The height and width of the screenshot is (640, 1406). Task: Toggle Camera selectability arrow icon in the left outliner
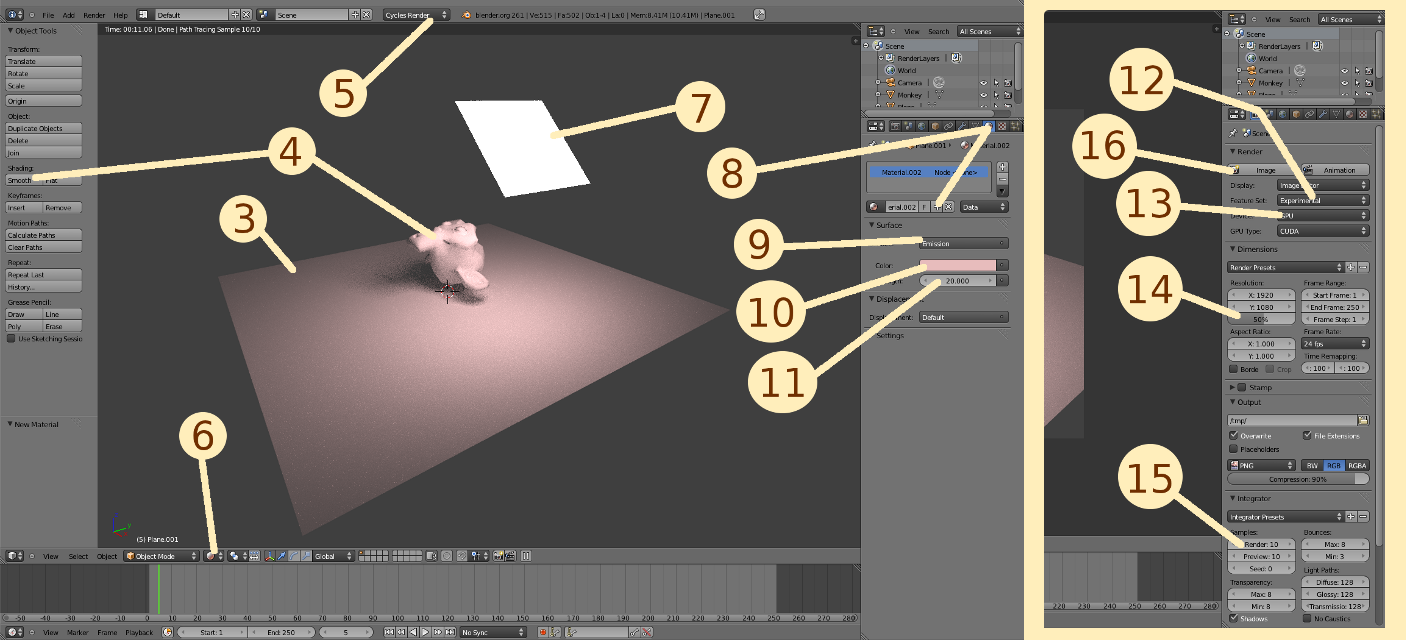pyautogui.click(x=995, y=83)
